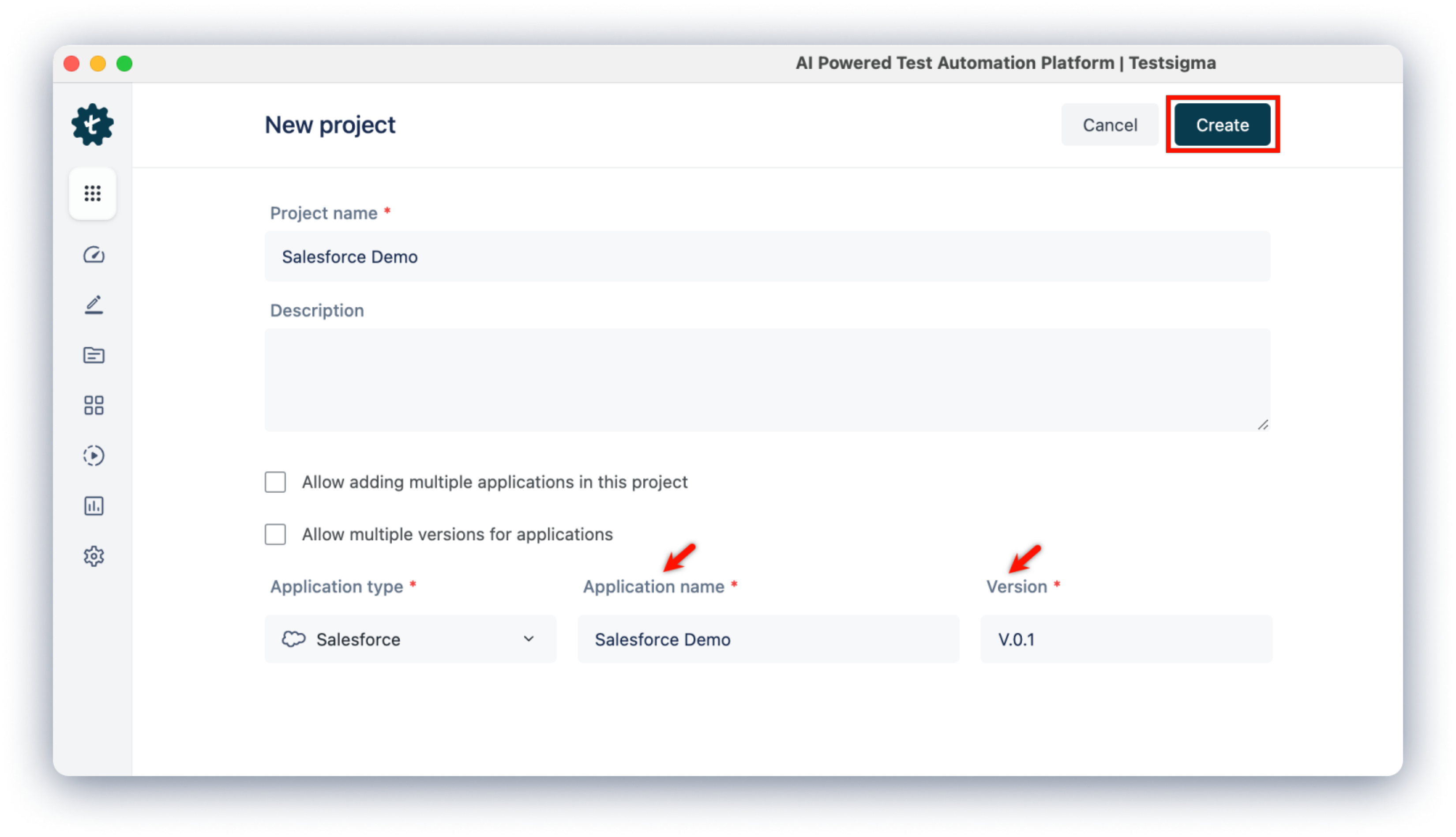Click the Version input field
The width and height of the screenshot is (1456, 837).
pos(1126,639)
